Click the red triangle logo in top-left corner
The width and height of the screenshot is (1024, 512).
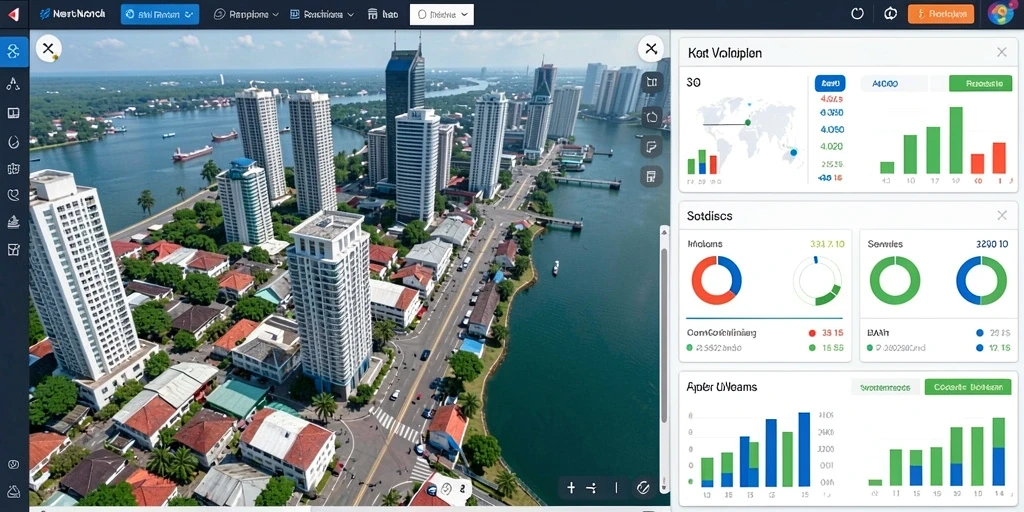(14, 14)
